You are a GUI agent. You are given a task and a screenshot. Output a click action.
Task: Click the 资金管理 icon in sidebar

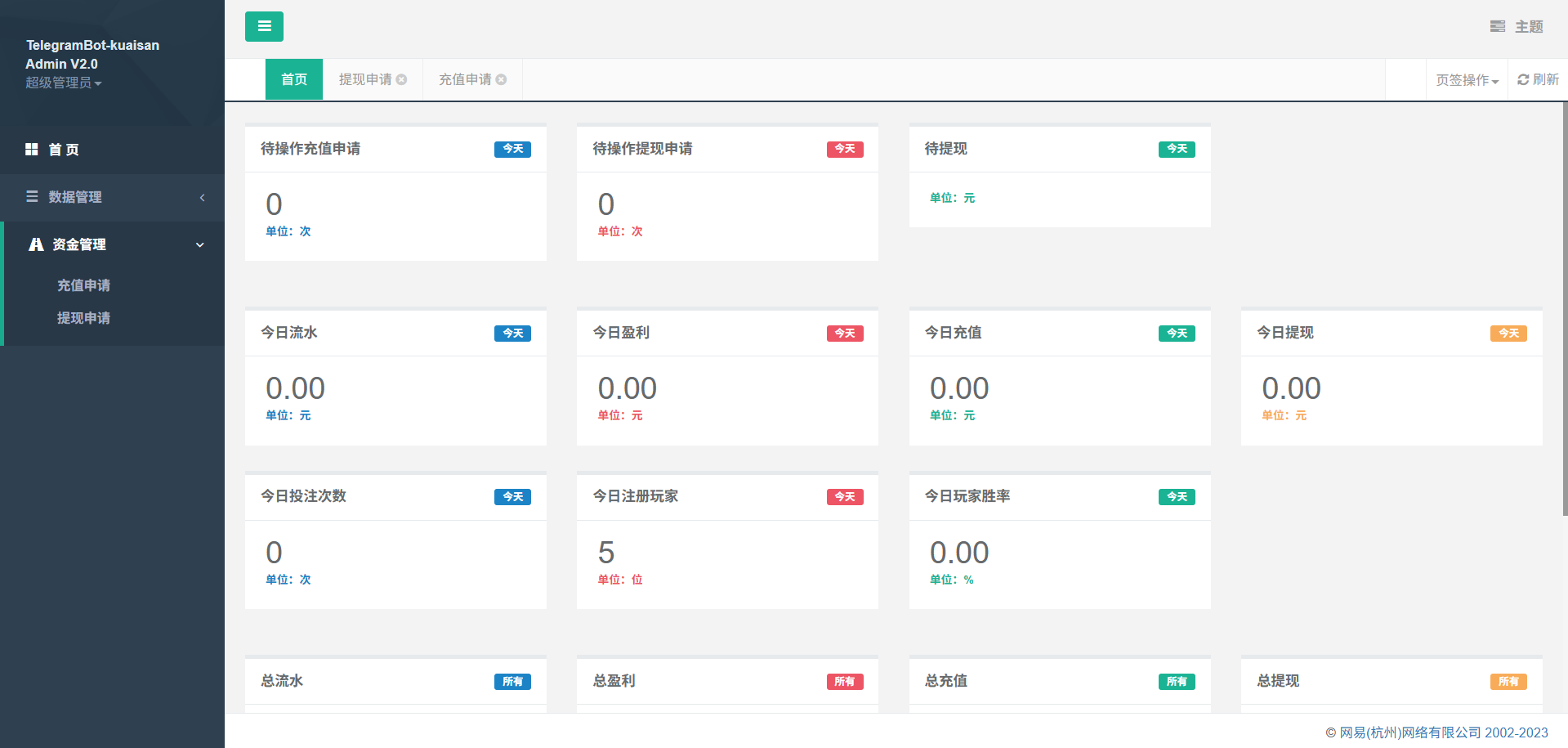click(36, 244)
